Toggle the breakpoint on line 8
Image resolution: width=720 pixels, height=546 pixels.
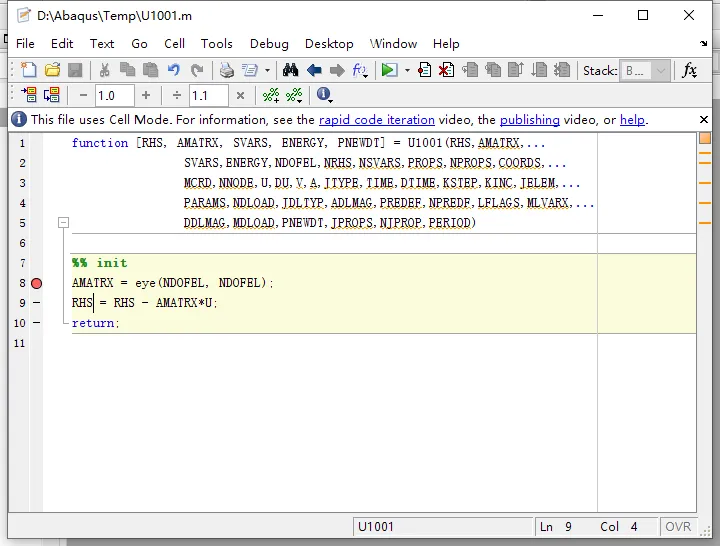(x=36, y=283)
